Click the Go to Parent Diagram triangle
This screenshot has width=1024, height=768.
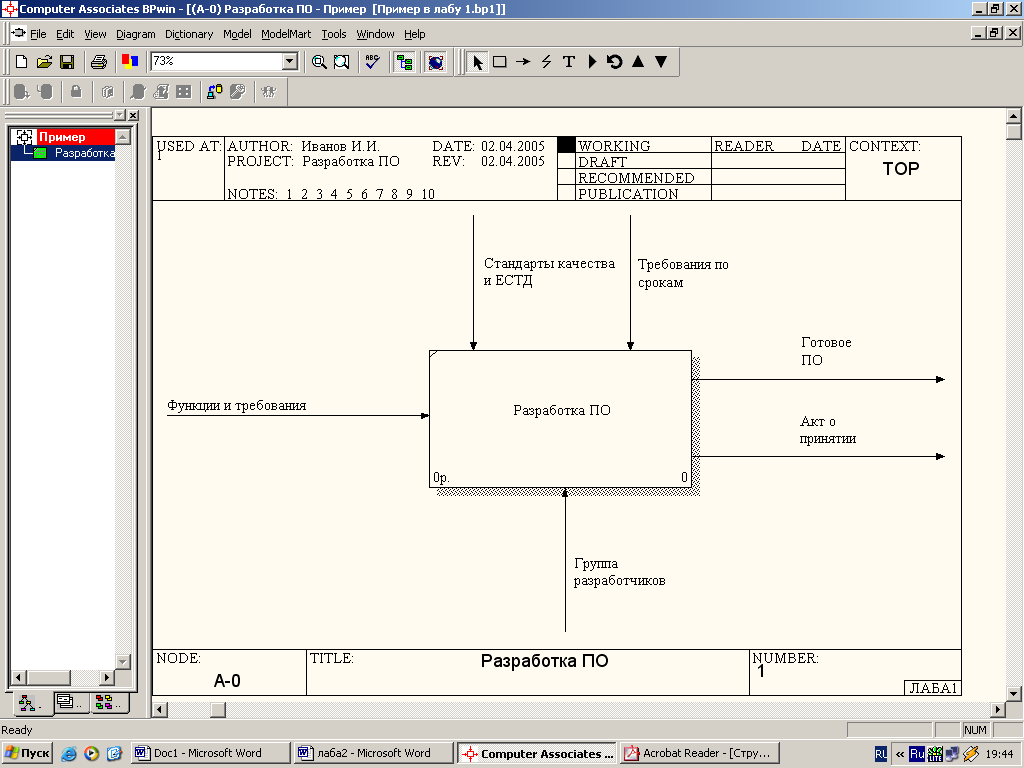(638, 62)
